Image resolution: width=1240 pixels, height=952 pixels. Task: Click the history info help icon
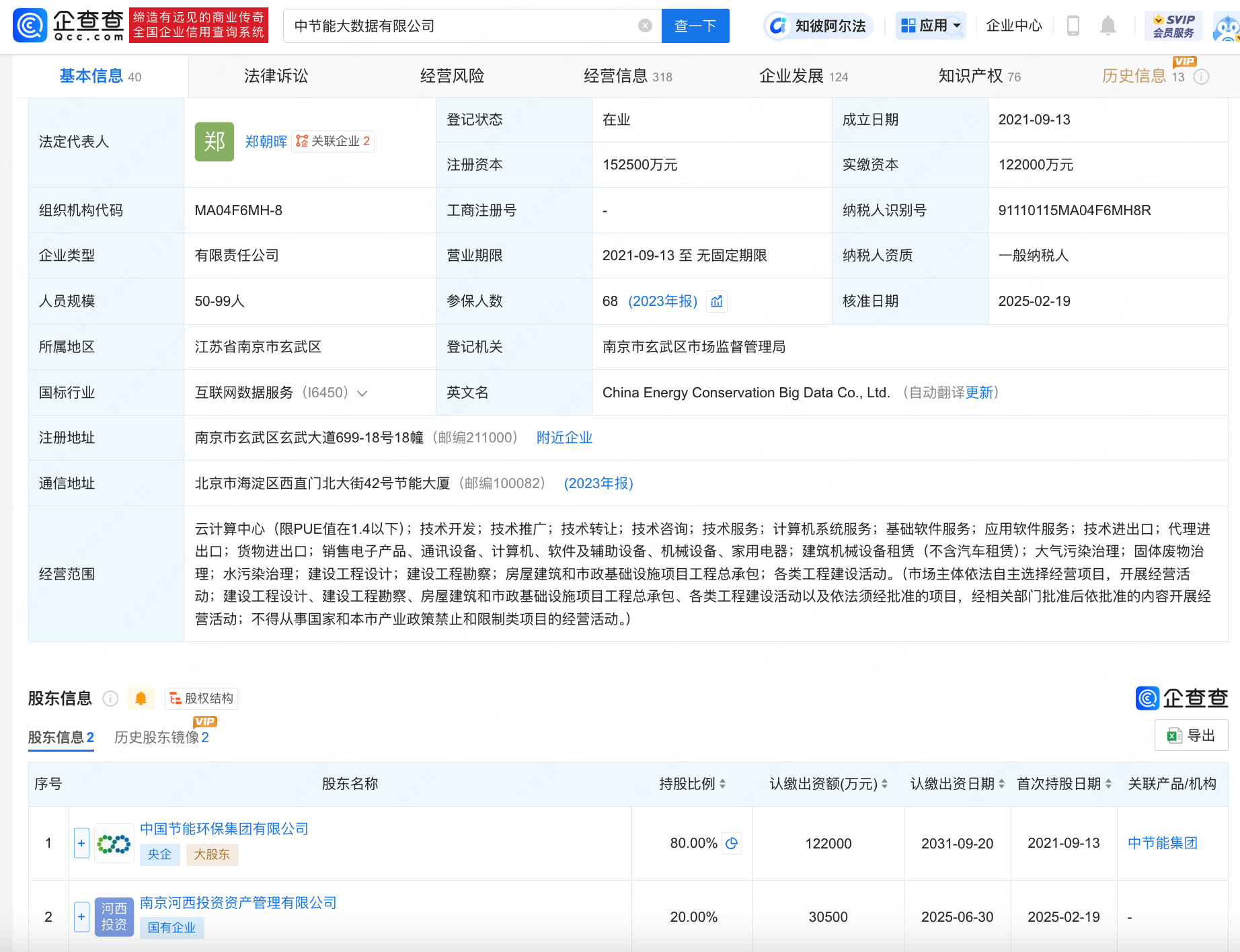point(1201,77)
